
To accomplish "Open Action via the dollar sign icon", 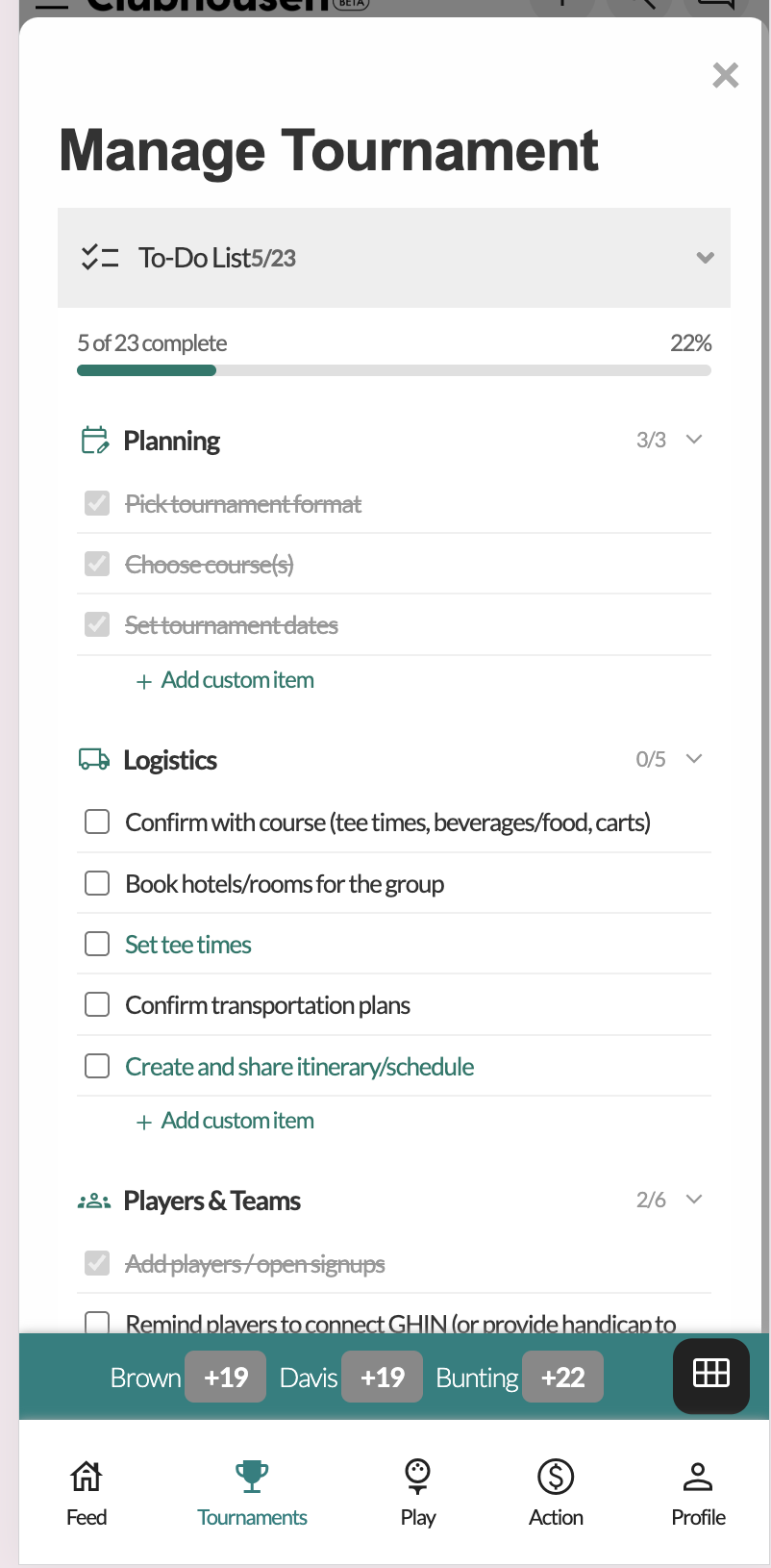I will click(x=556, y=1477).
